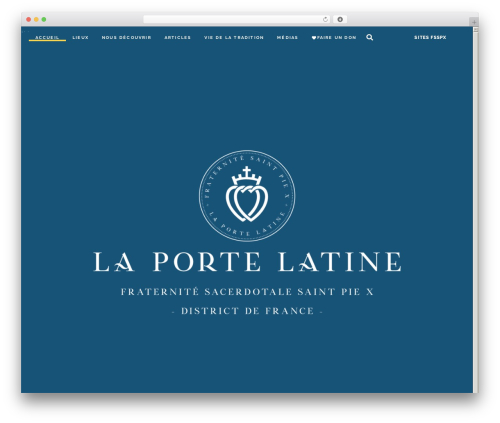Click the browser reload icon
This screenshot has height=423, width=500.
coord(325,19)
